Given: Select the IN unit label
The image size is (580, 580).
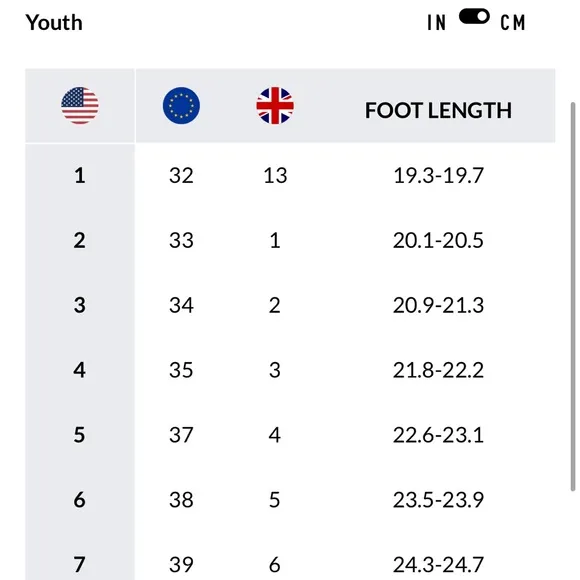Looking at the screenshot, I should tap(436, 23).
